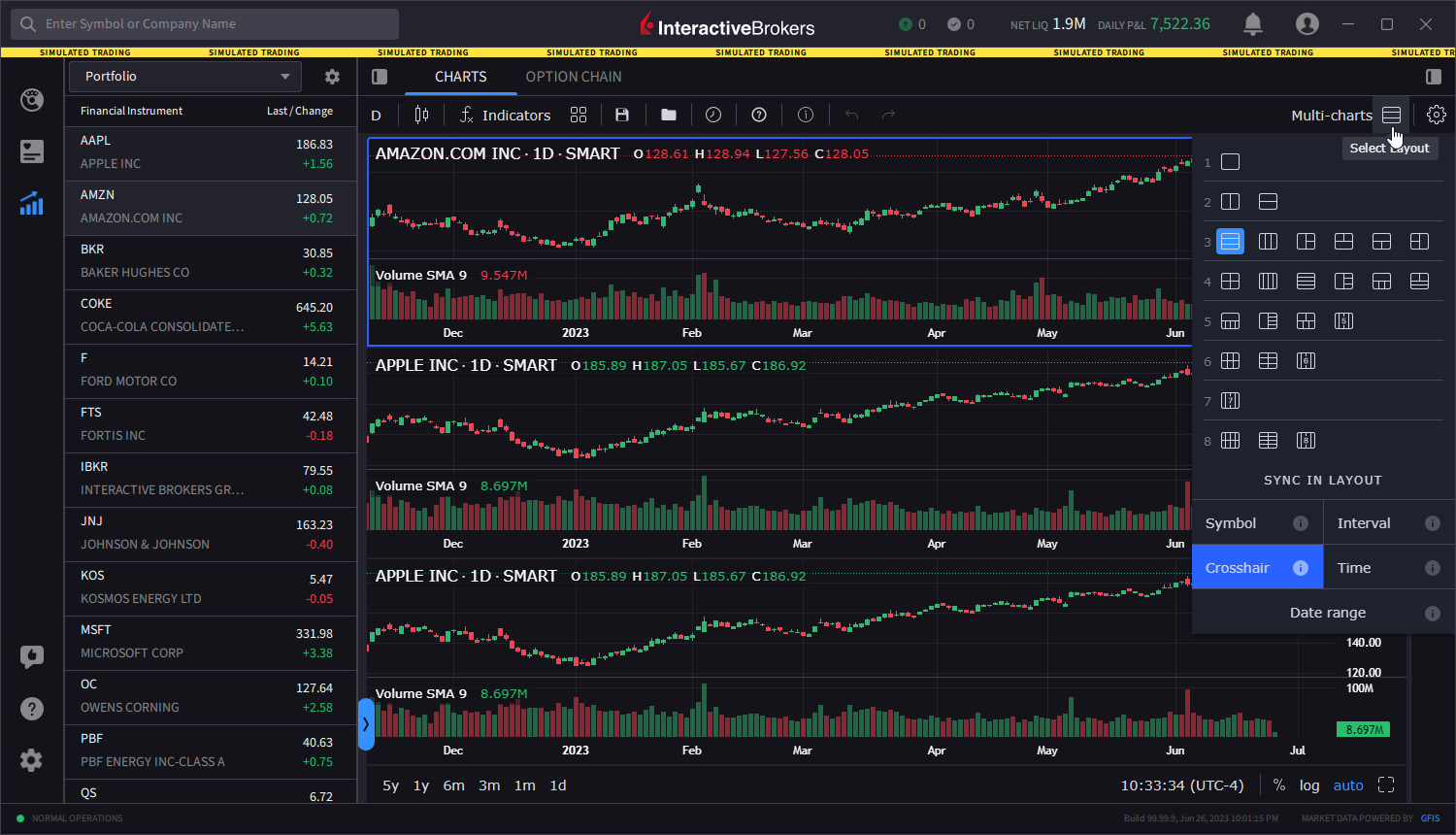Toggle Date range sync
The height and width of the screenshot is (835, 1456).
click(1323, 613)
